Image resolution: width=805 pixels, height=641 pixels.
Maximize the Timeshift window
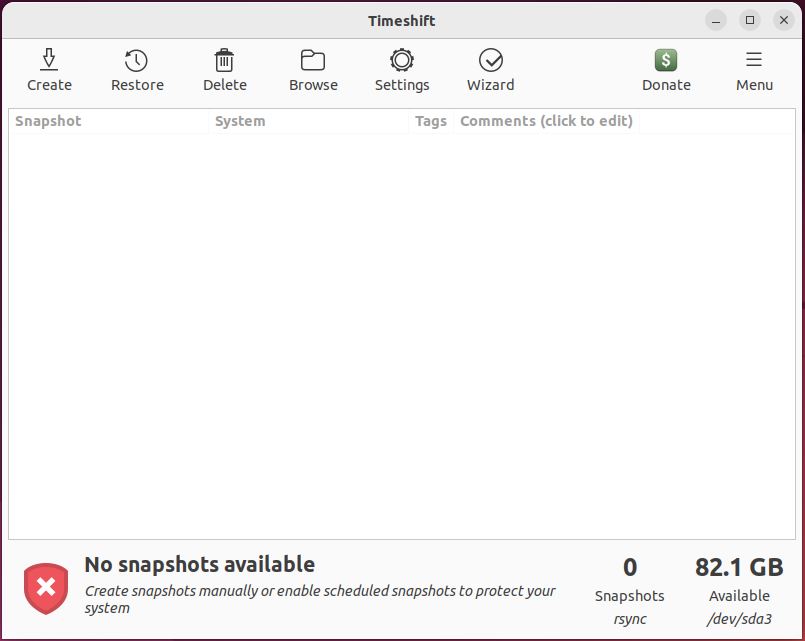750,20
